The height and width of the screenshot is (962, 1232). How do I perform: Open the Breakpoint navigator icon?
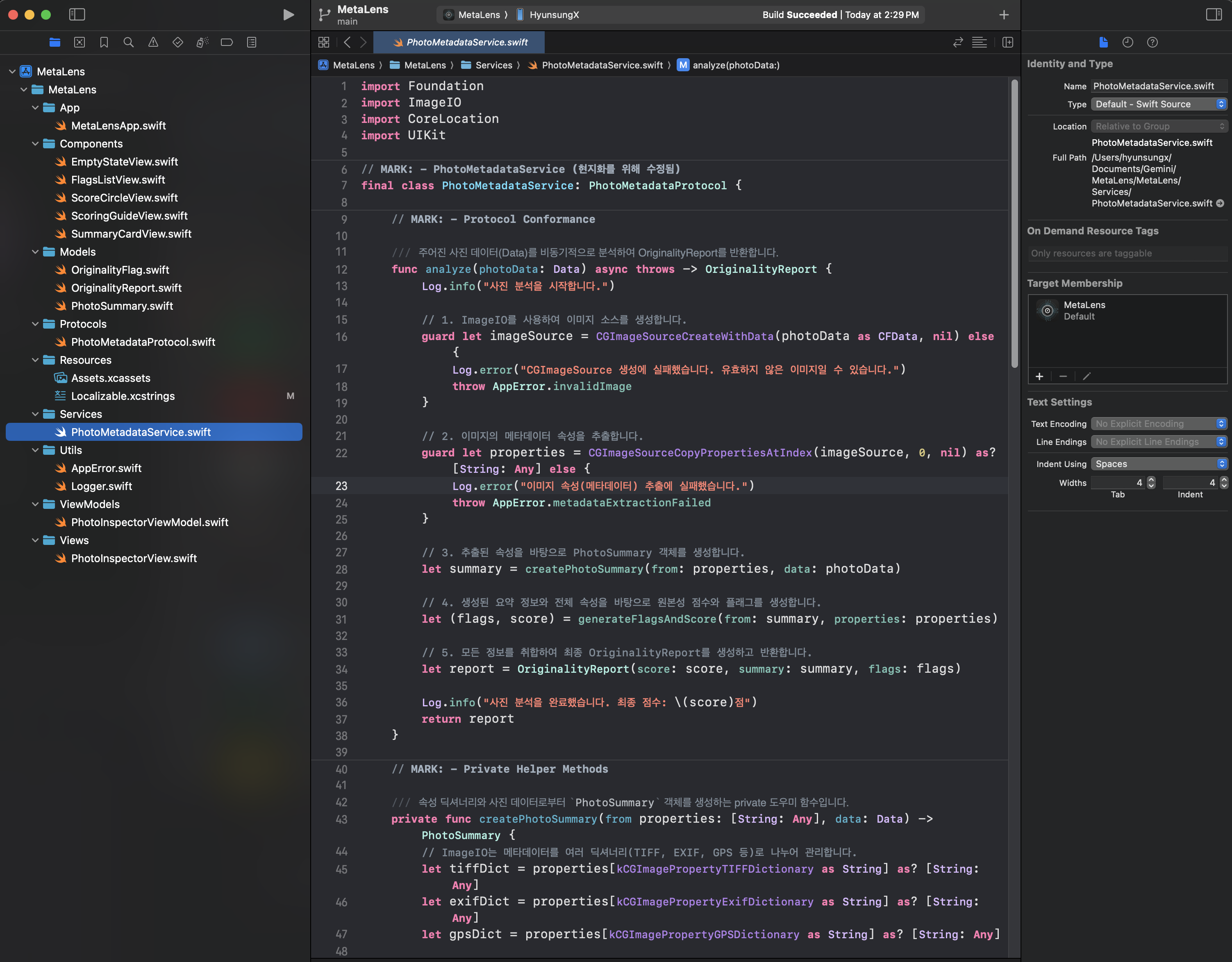227,42
